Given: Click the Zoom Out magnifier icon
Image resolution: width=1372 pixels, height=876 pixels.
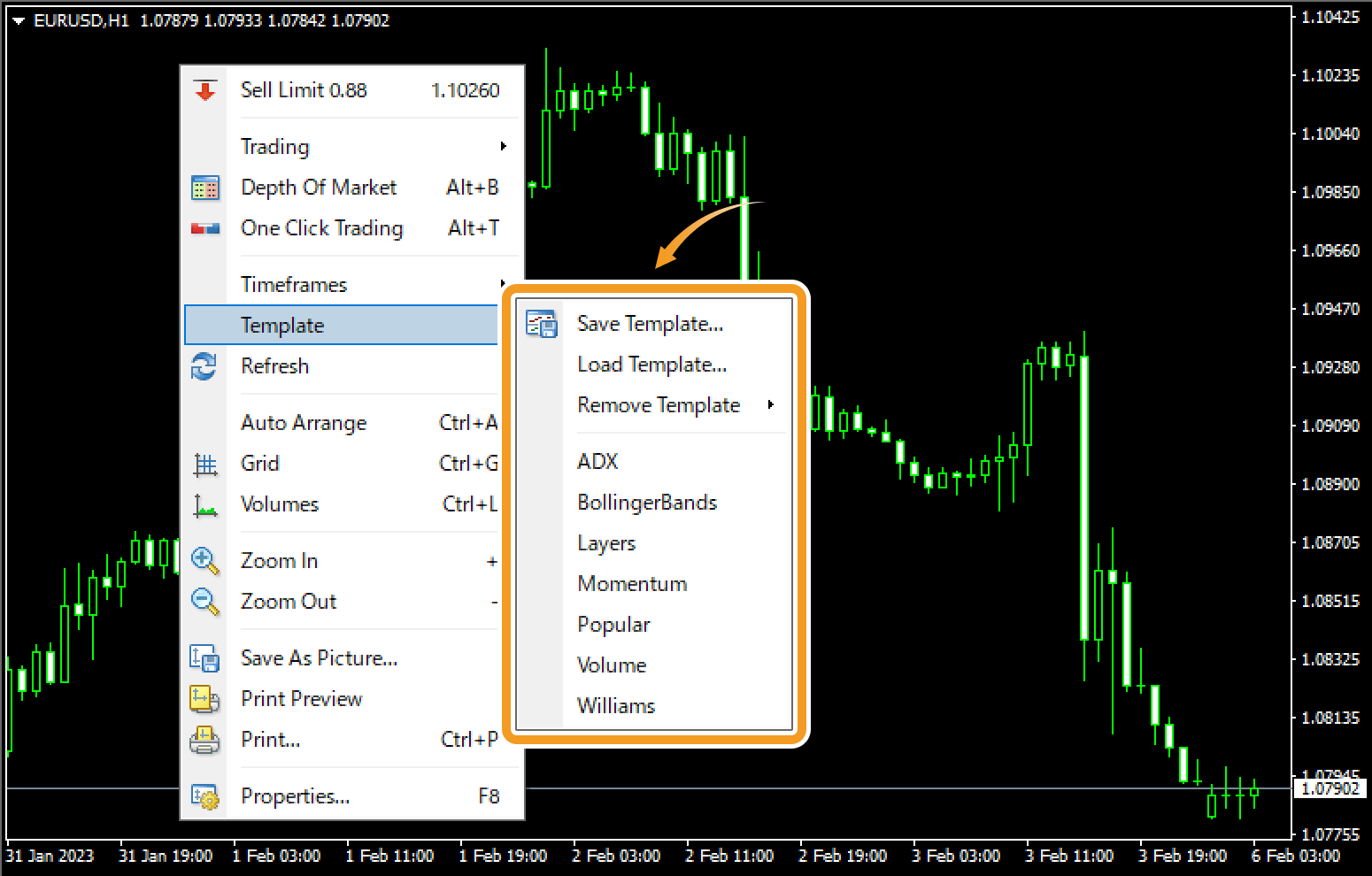Looking at the screenshot, I should click(205, 602).
